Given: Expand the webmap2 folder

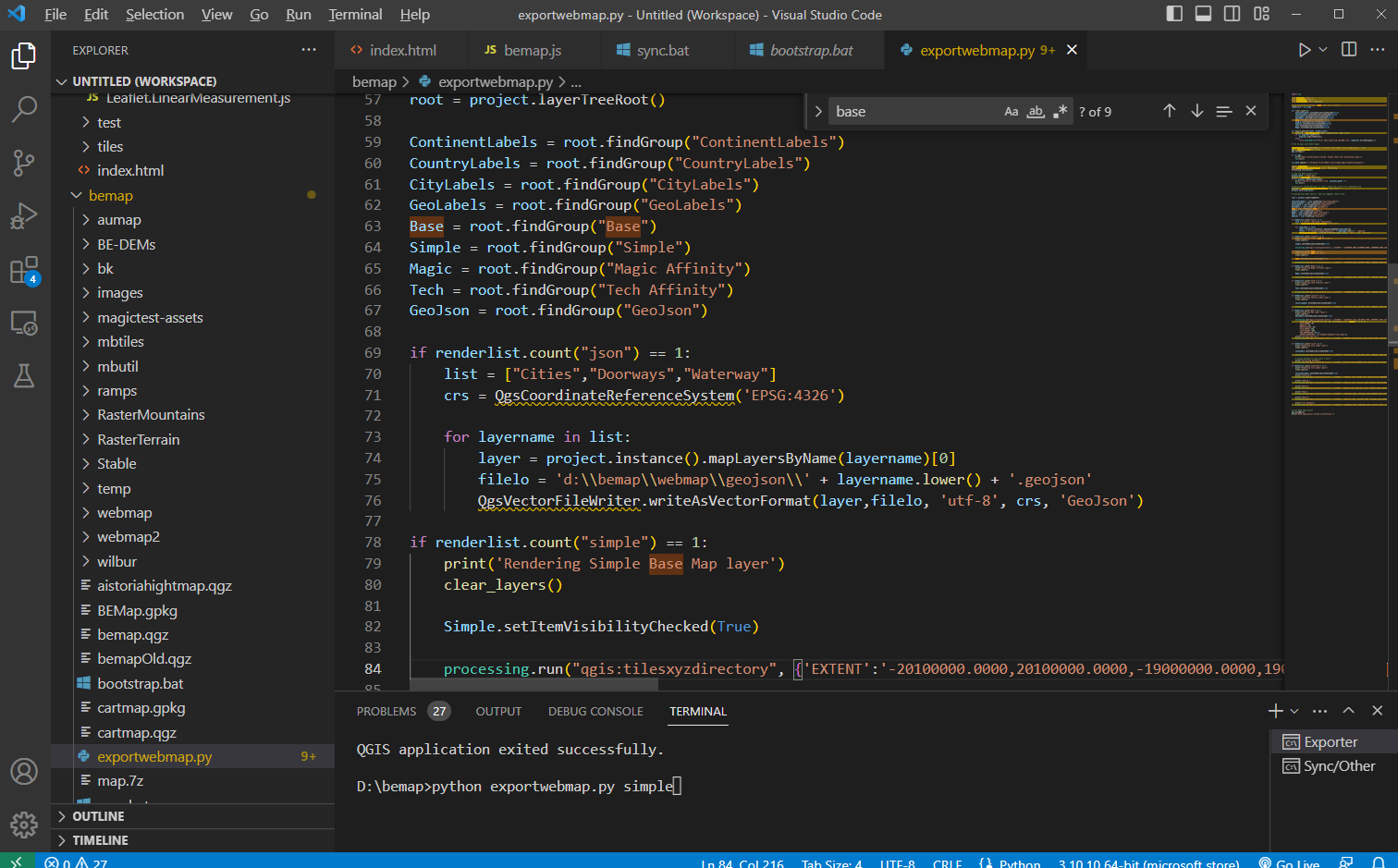Looking at the screenshot, I should point(192,537).
